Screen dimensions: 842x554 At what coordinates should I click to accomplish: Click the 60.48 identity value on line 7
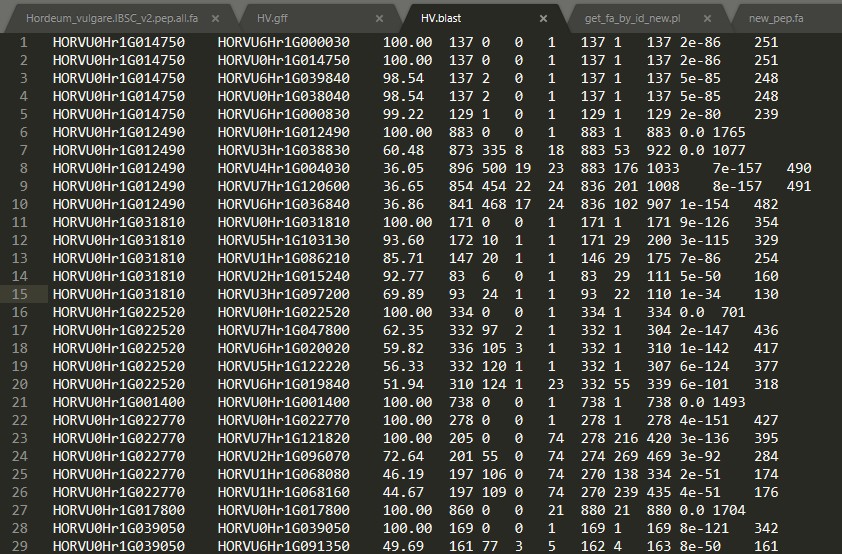[403, 150]
